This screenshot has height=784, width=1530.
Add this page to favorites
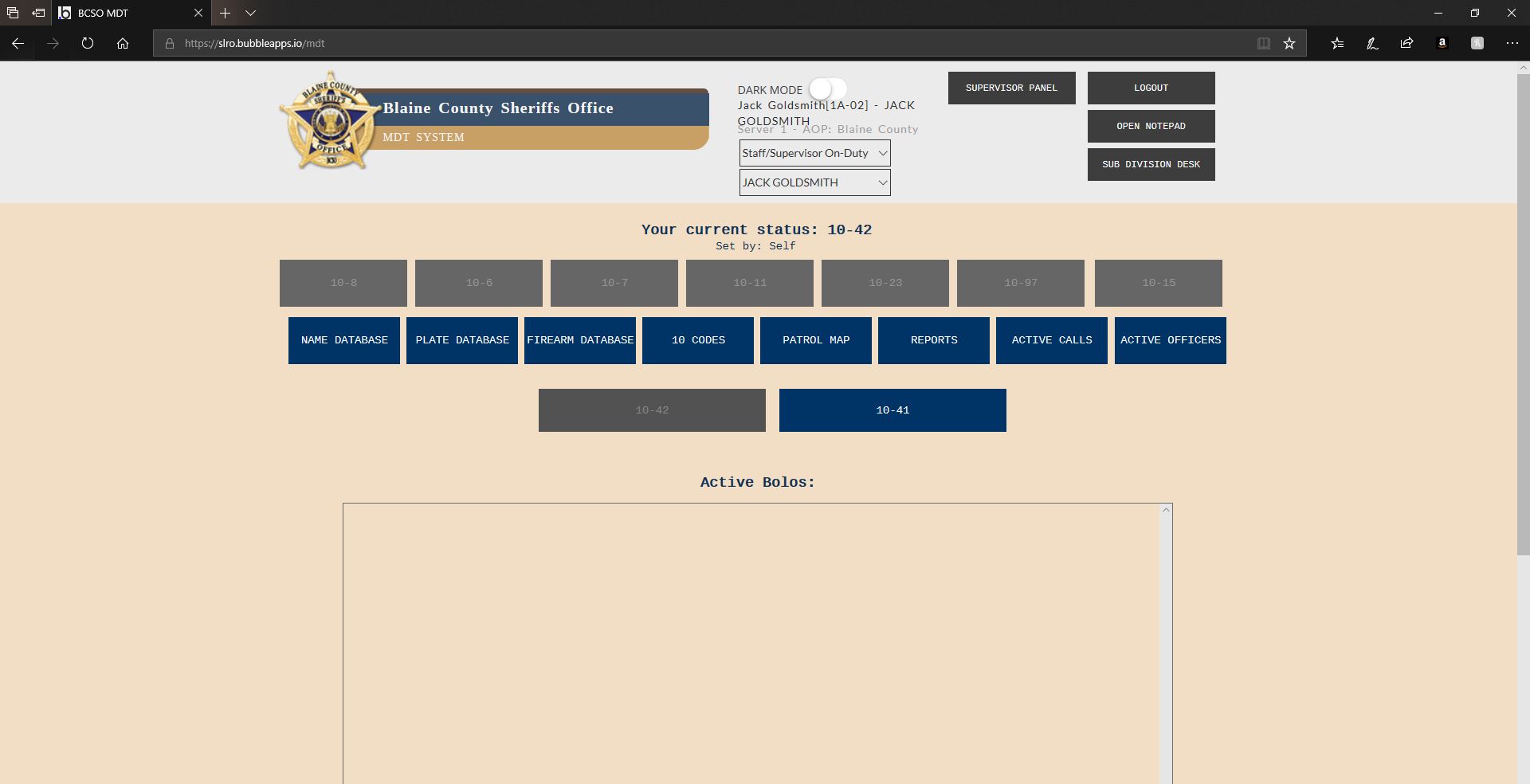pyautogui.click(x=1289, y=44)
